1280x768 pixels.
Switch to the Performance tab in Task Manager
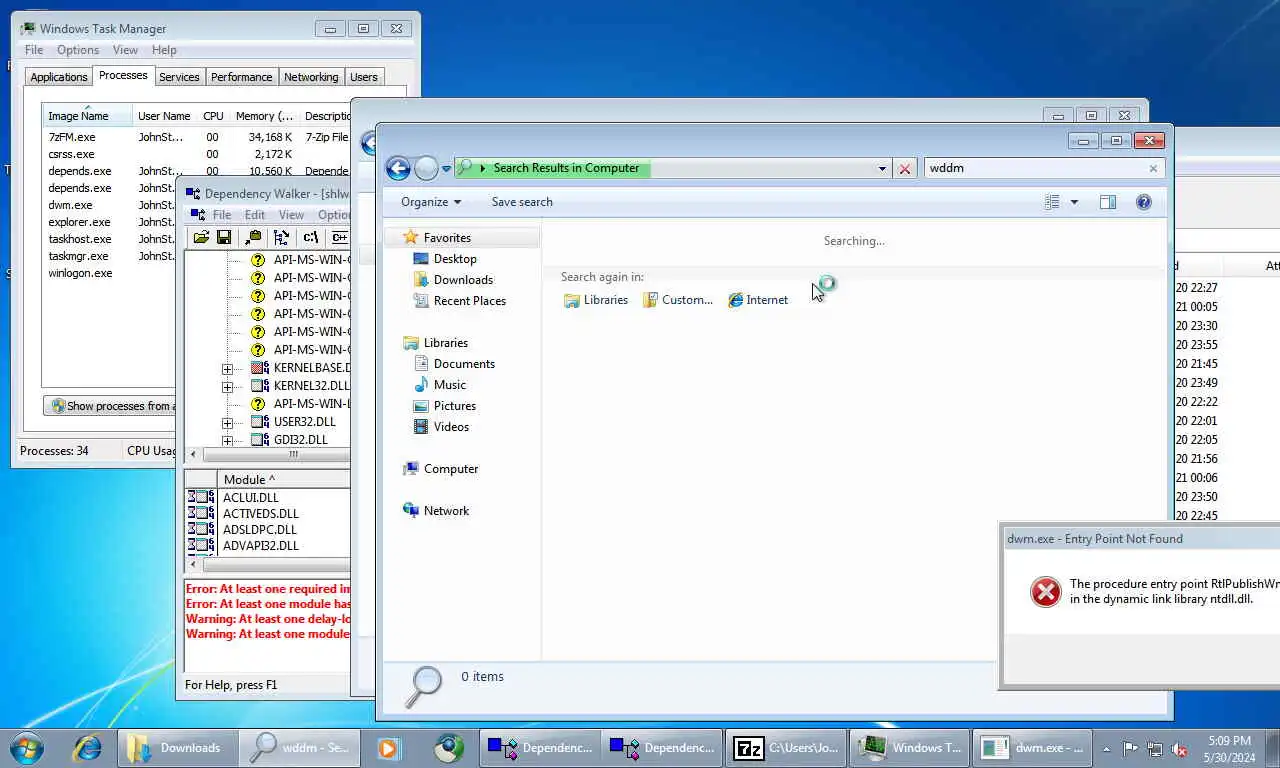[241, 77]
